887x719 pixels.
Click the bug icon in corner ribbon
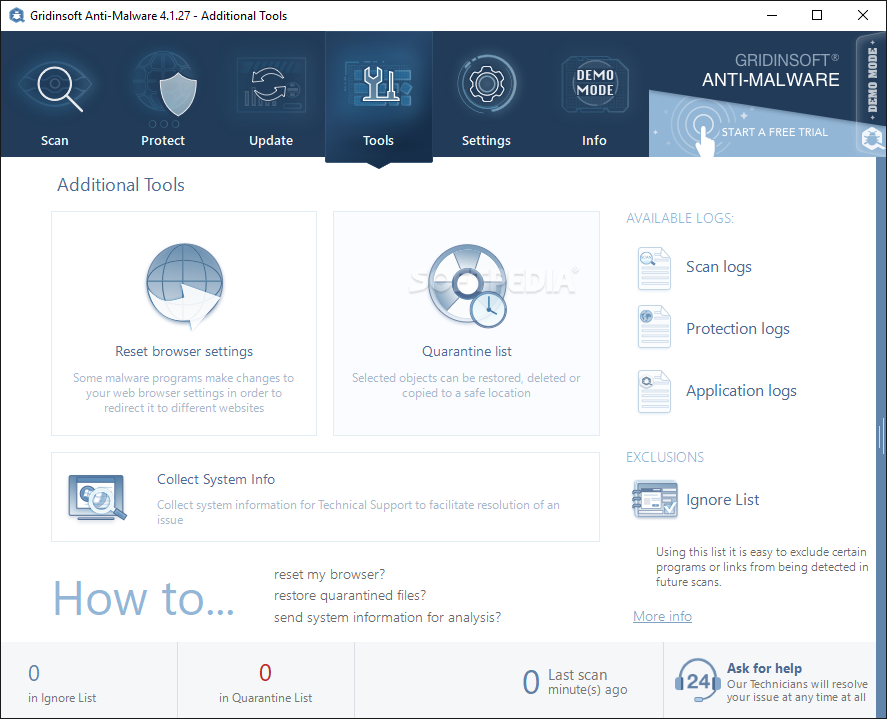(x=872, y=138)
